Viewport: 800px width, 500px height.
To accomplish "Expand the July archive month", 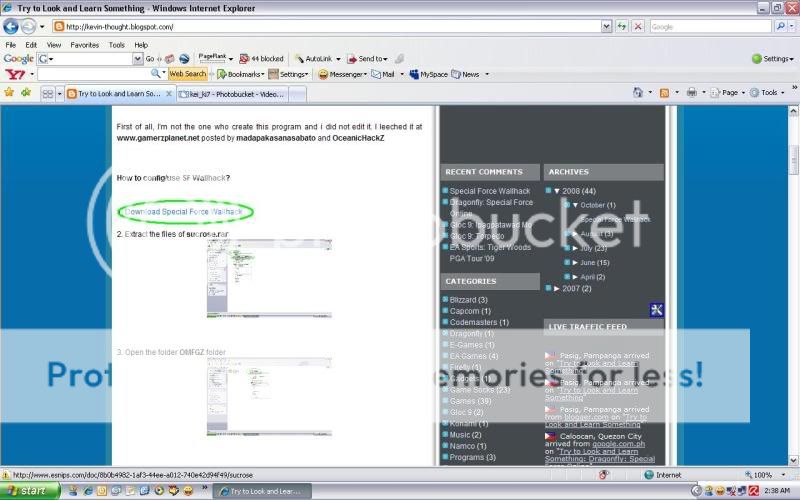I will coord(575,248).
